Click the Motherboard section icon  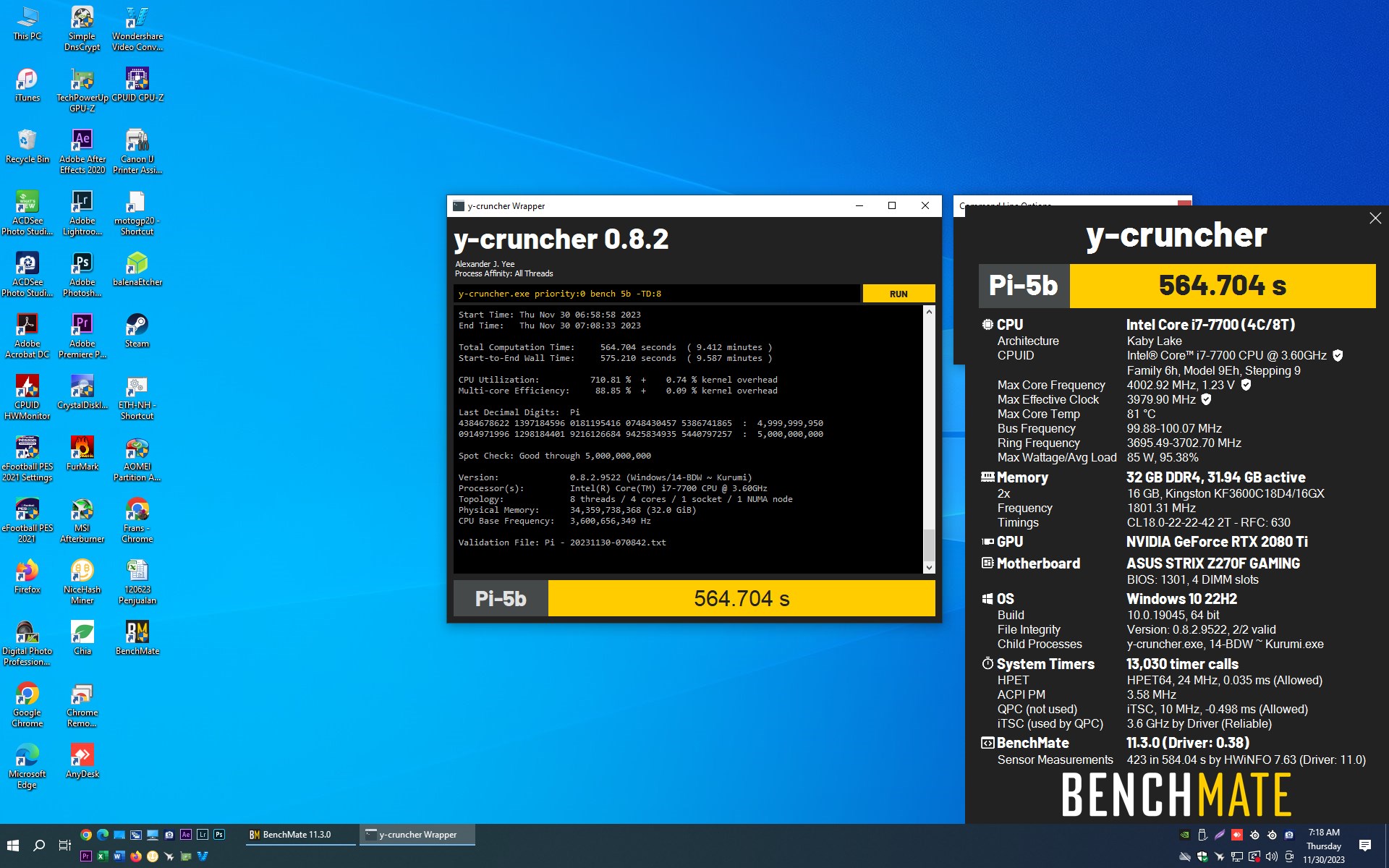(x=987, y=563)
